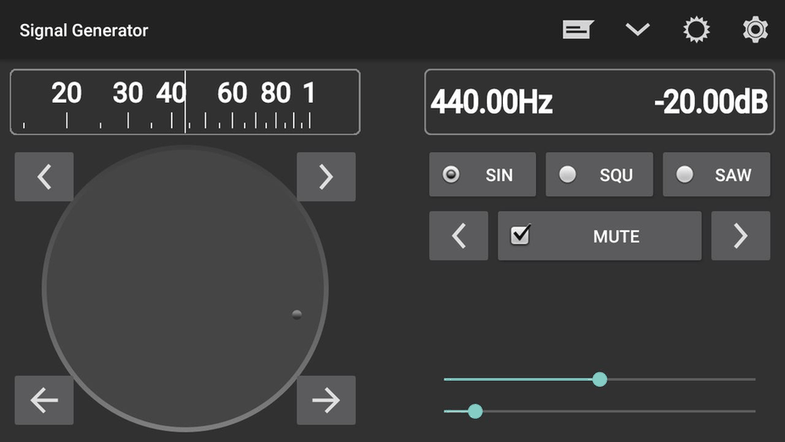Click chevron-right button above the frequency knob
Image resolution: width=785 pixels, height=442 pixels.
[326, 177]
